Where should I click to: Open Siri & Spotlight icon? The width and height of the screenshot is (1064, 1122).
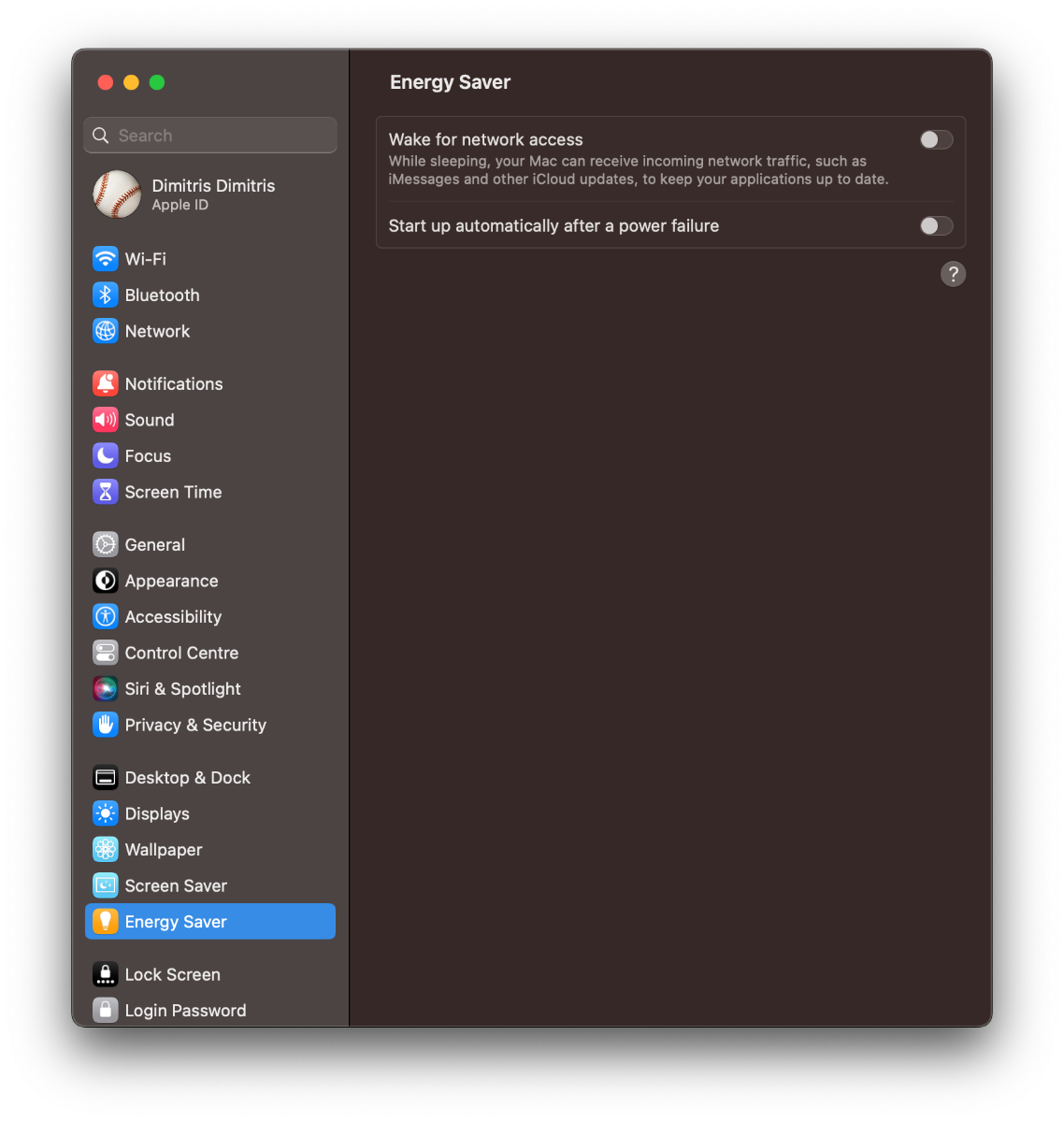click(x=106, y=689)
